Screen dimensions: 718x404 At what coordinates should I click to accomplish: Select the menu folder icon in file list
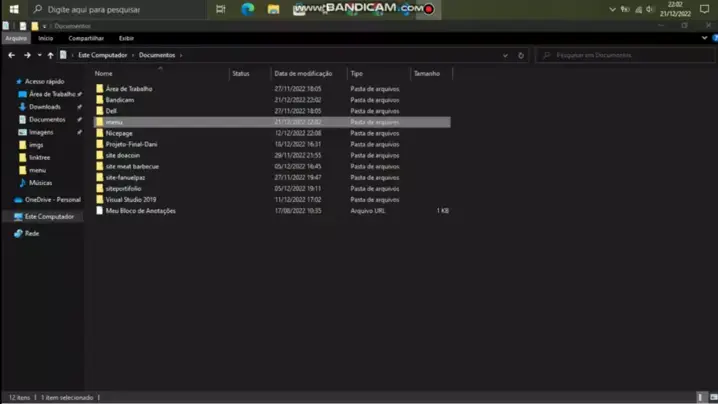tap(100, 122)
